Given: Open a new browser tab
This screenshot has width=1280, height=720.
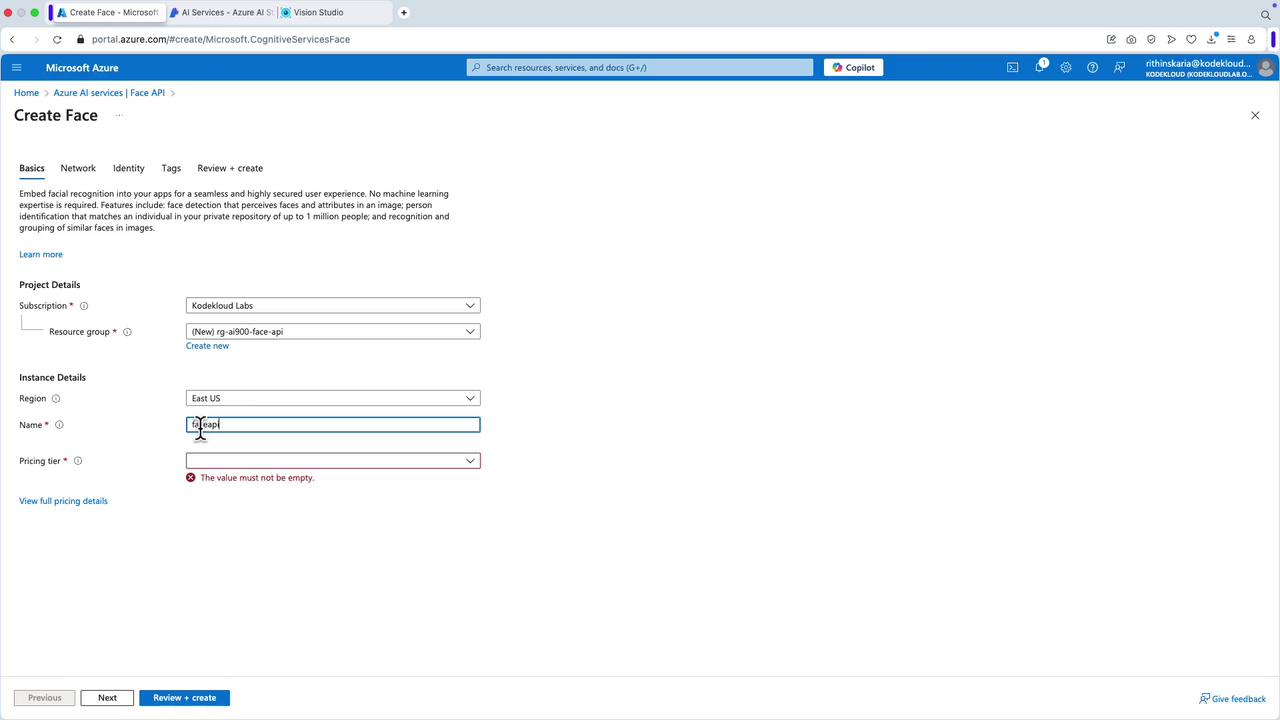Looking at the screenshot, I should tap(404, 13).
